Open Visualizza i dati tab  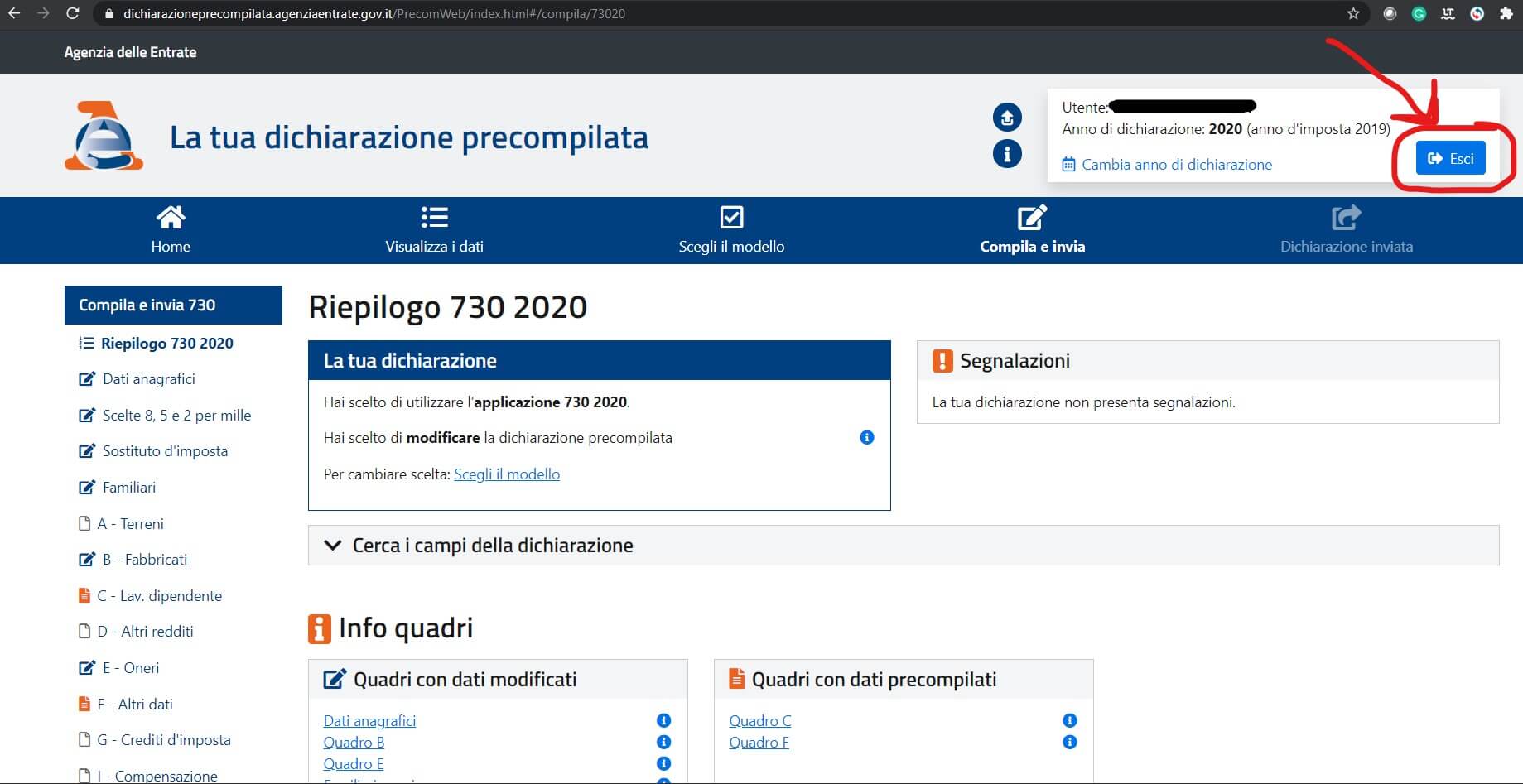tap(434, 230)
